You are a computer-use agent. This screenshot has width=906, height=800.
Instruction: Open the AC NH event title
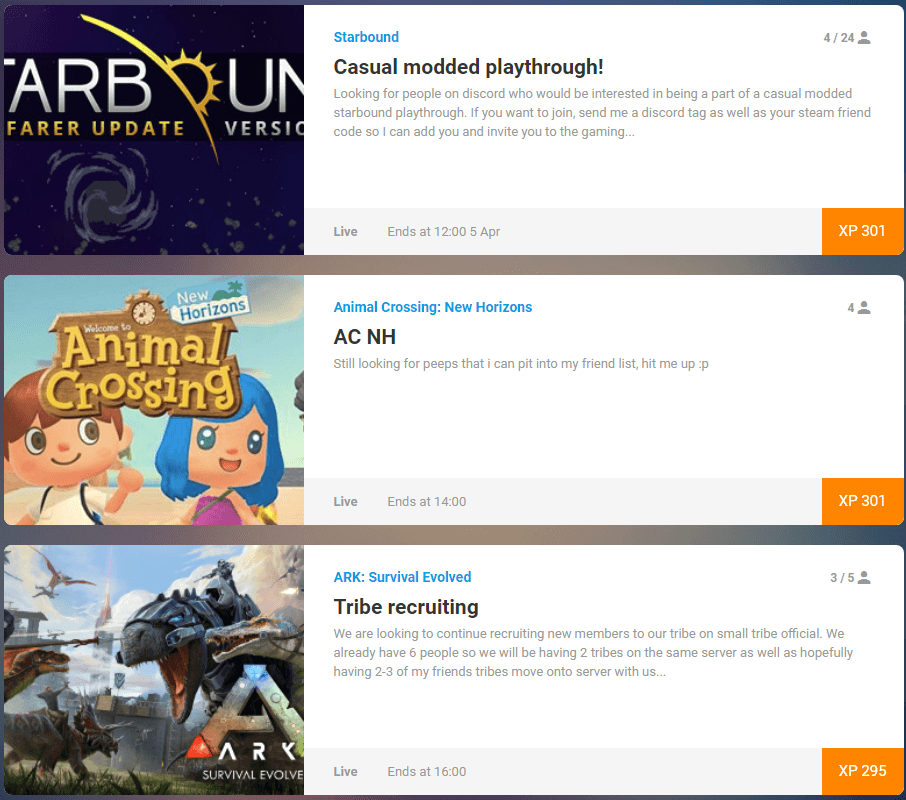pyautogui.click(x=365, y=337)
